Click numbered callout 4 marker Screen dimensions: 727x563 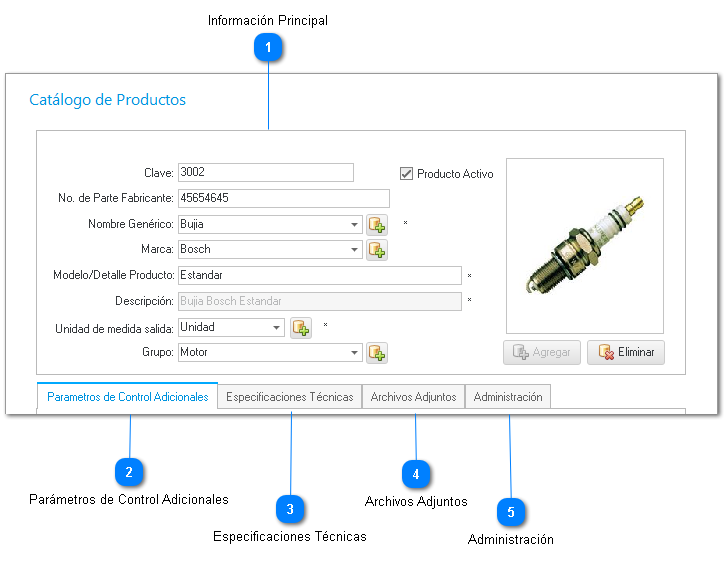(416, 473)
